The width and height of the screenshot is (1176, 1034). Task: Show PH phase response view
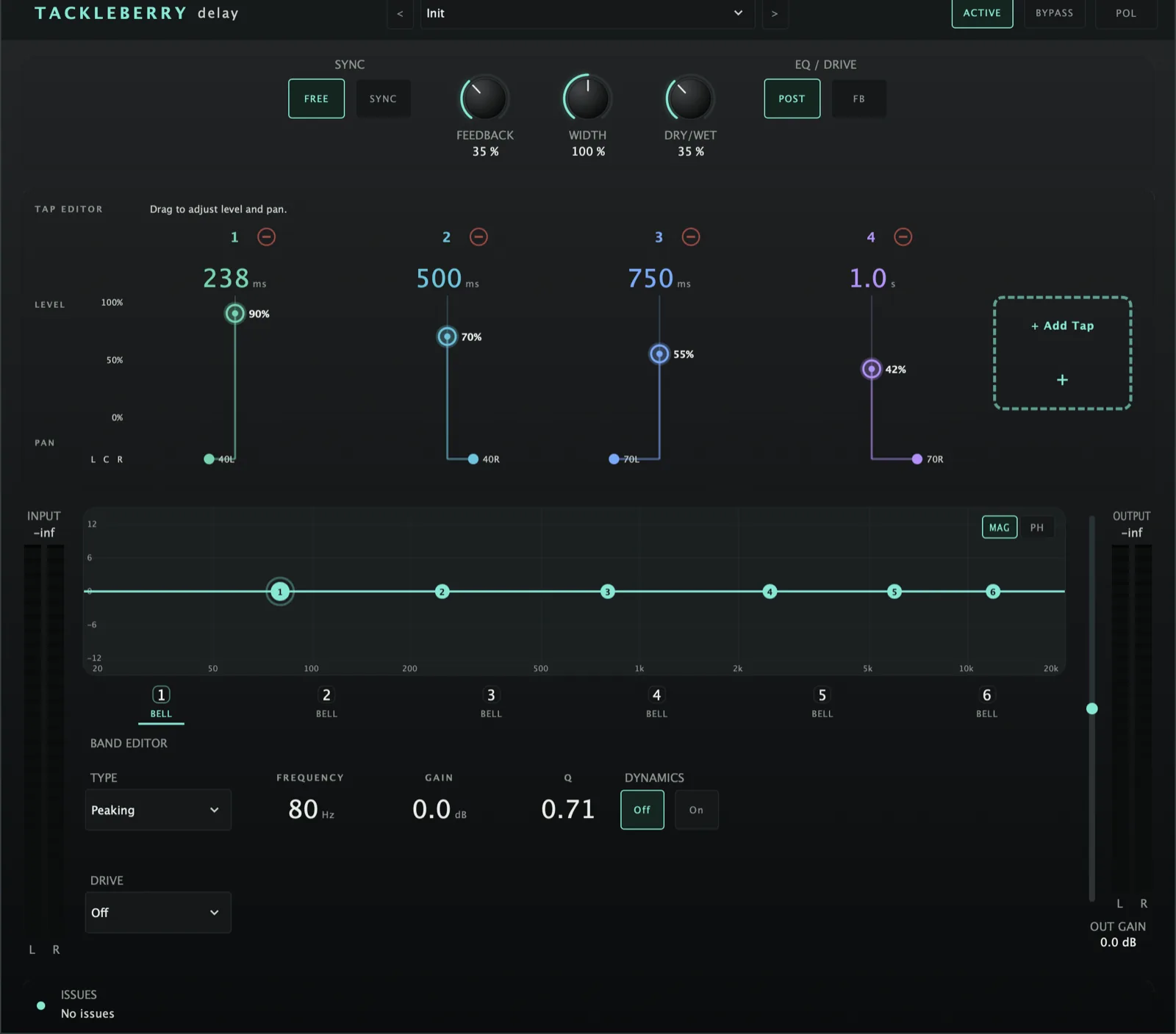coord(1037,528)
